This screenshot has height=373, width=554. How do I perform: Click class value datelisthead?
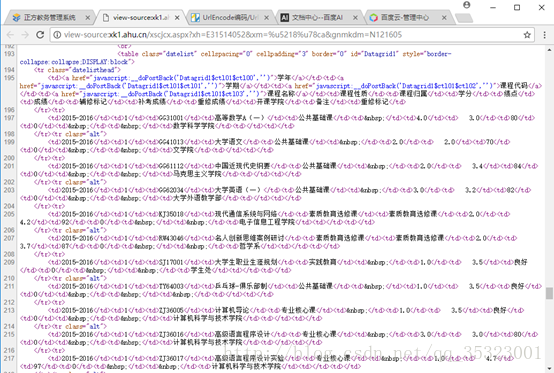point(93,70)
